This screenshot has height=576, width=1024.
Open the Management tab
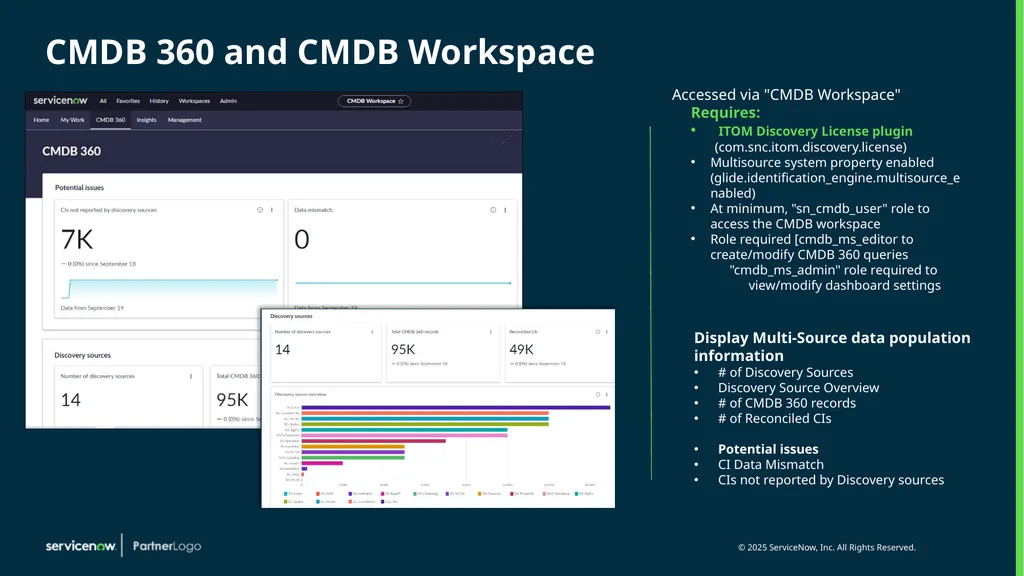coord(185,120)
